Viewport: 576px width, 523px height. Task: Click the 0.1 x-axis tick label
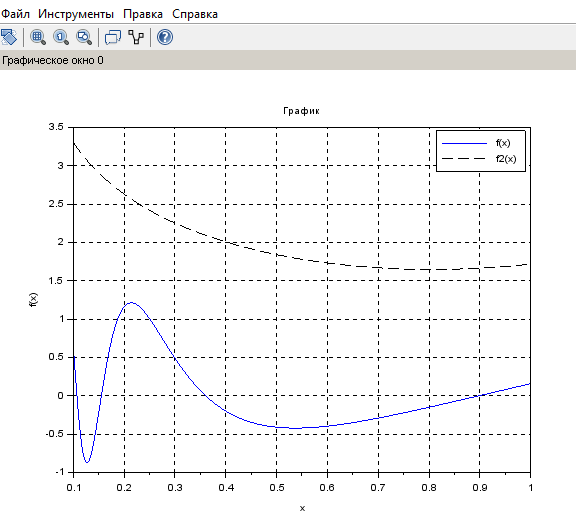point(74,488)
